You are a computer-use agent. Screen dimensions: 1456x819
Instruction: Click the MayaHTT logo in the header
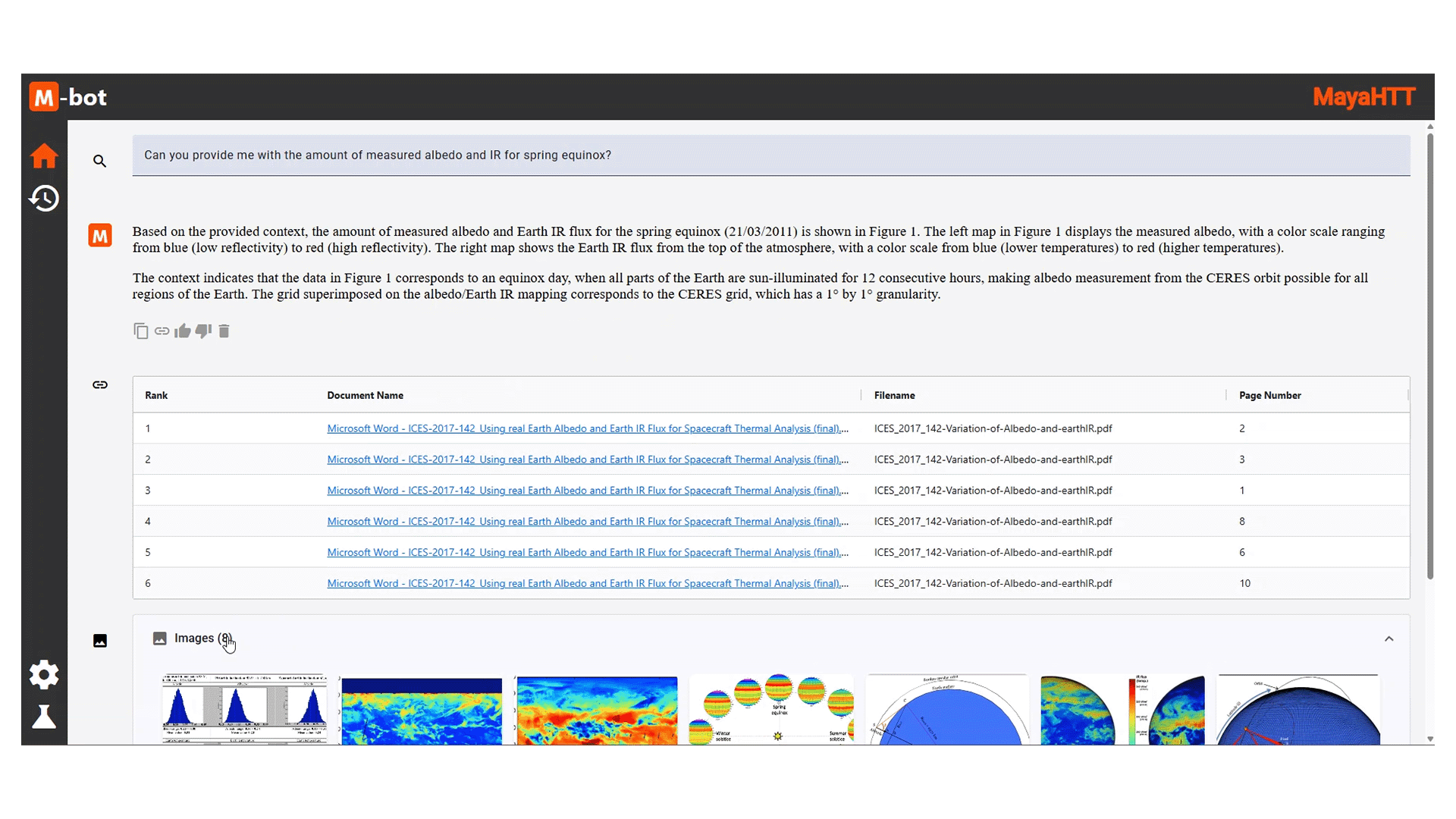(x=1363, y=96)
